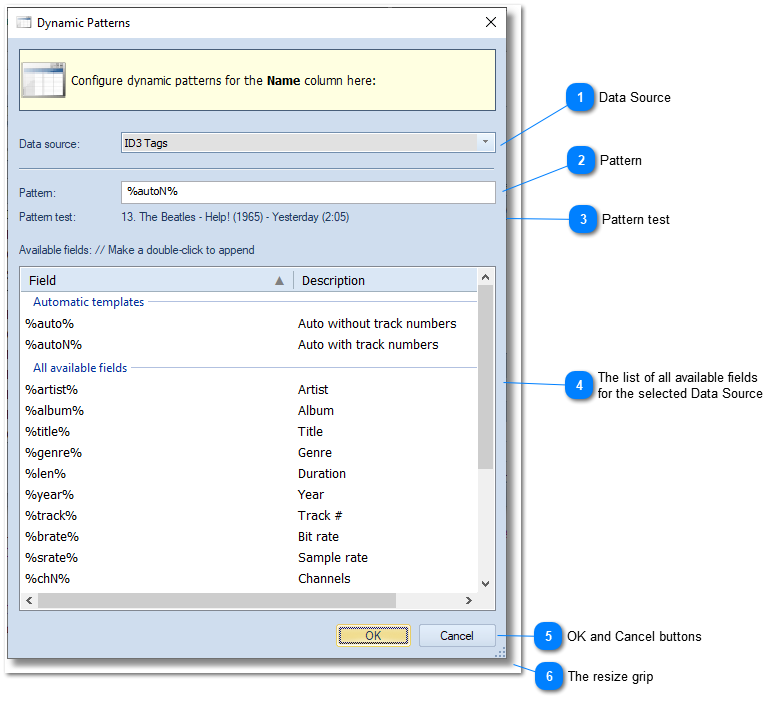Click the horizontal scrollbar right arrow
This screenshot has width=779, height=701.
tap(468, 600)
